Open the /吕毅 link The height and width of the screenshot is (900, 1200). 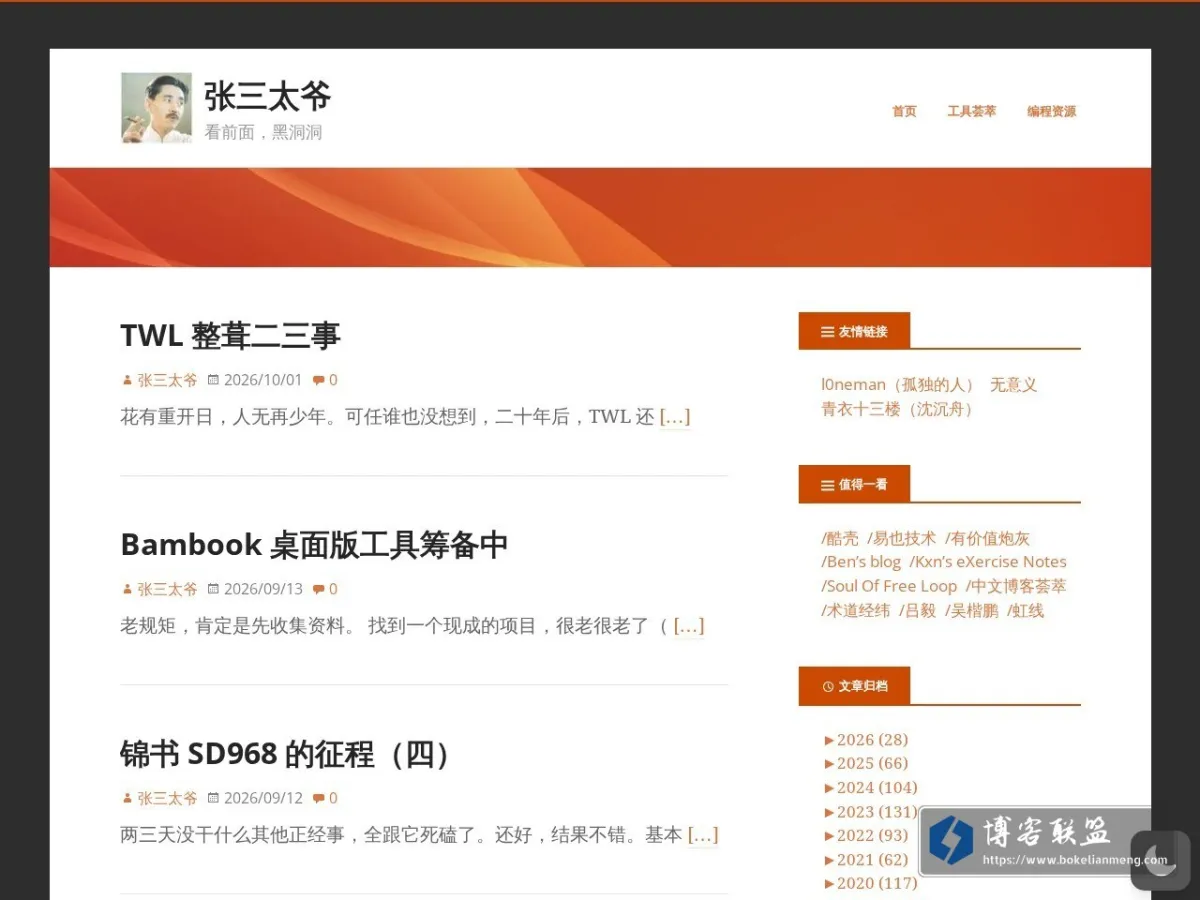[x=918, y=610]
